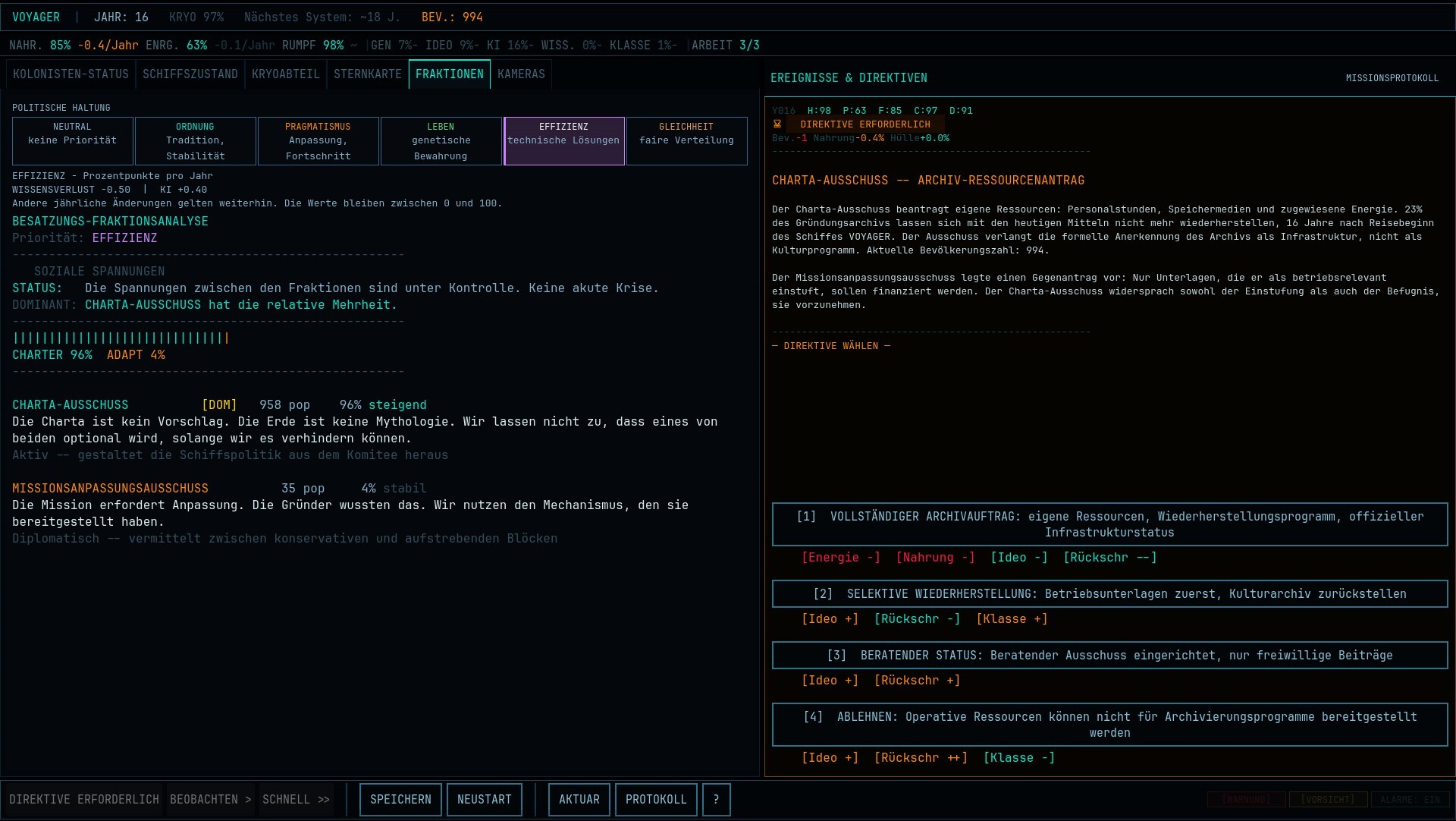Click the hourglass icon beside DIREKTIVE ERFORDERLICH
This screenshot has height=821, width=1456.
[777, 124]
